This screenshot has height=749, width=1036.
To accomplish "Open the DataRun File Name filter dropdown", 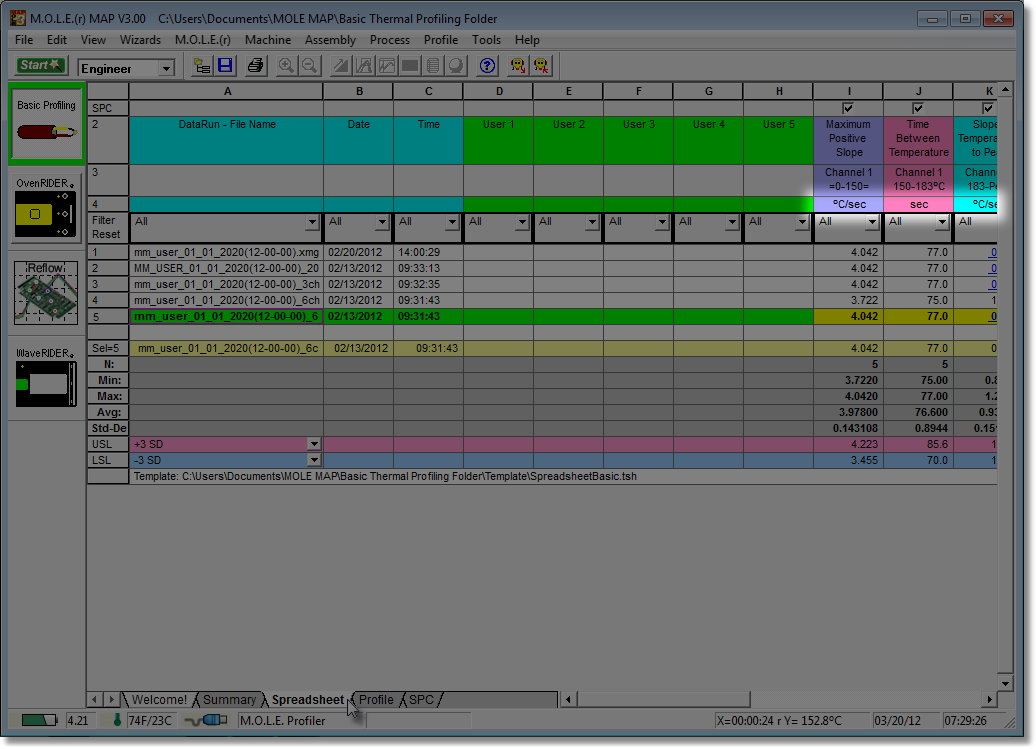I will coord(313,222).
